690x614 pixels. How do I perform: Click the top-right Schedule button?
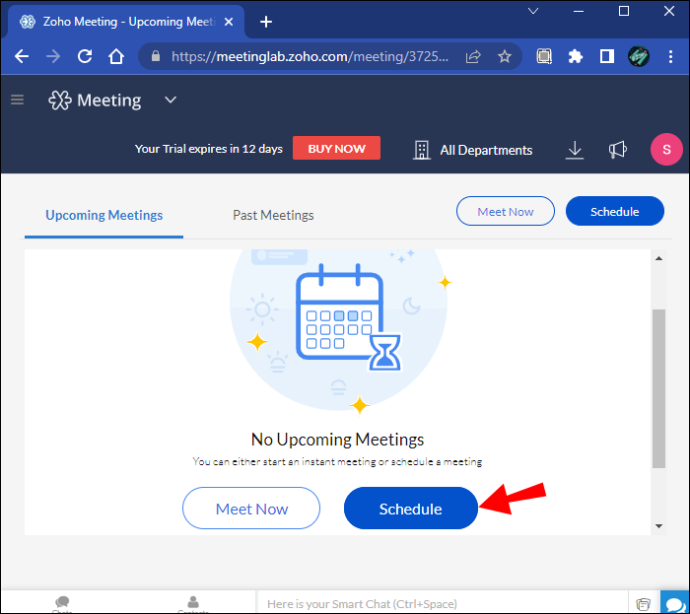pyautogui.click(x=614, y=211)
